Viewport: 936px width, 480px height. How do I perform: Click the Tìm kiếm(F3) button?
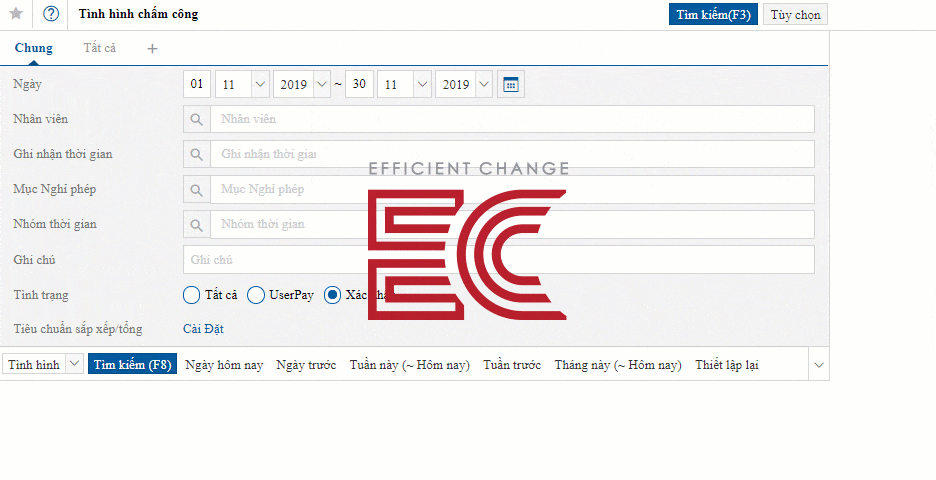(713, 15)
